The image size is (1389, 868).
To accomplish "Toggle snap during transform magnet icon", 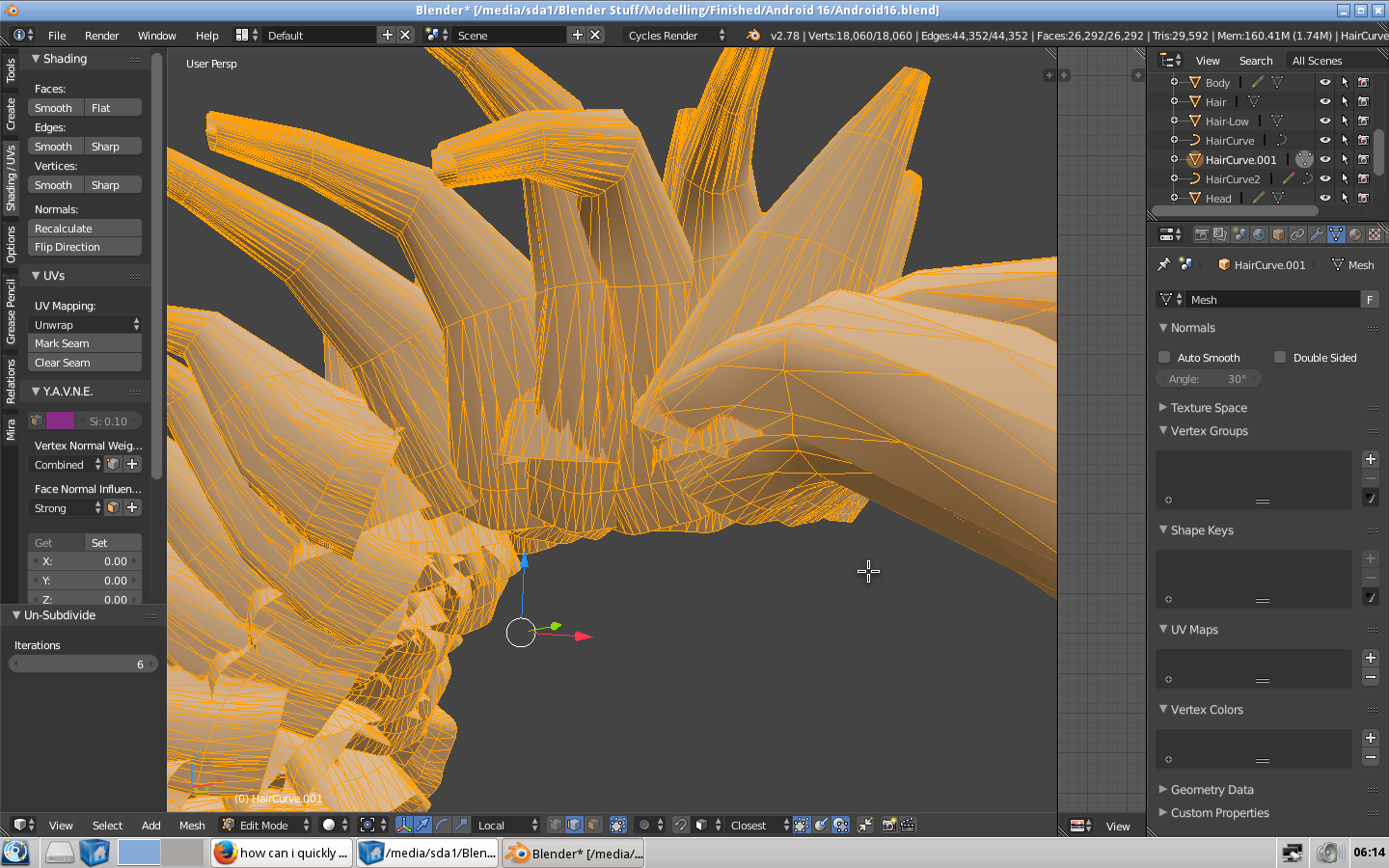I will click(681, 825).
